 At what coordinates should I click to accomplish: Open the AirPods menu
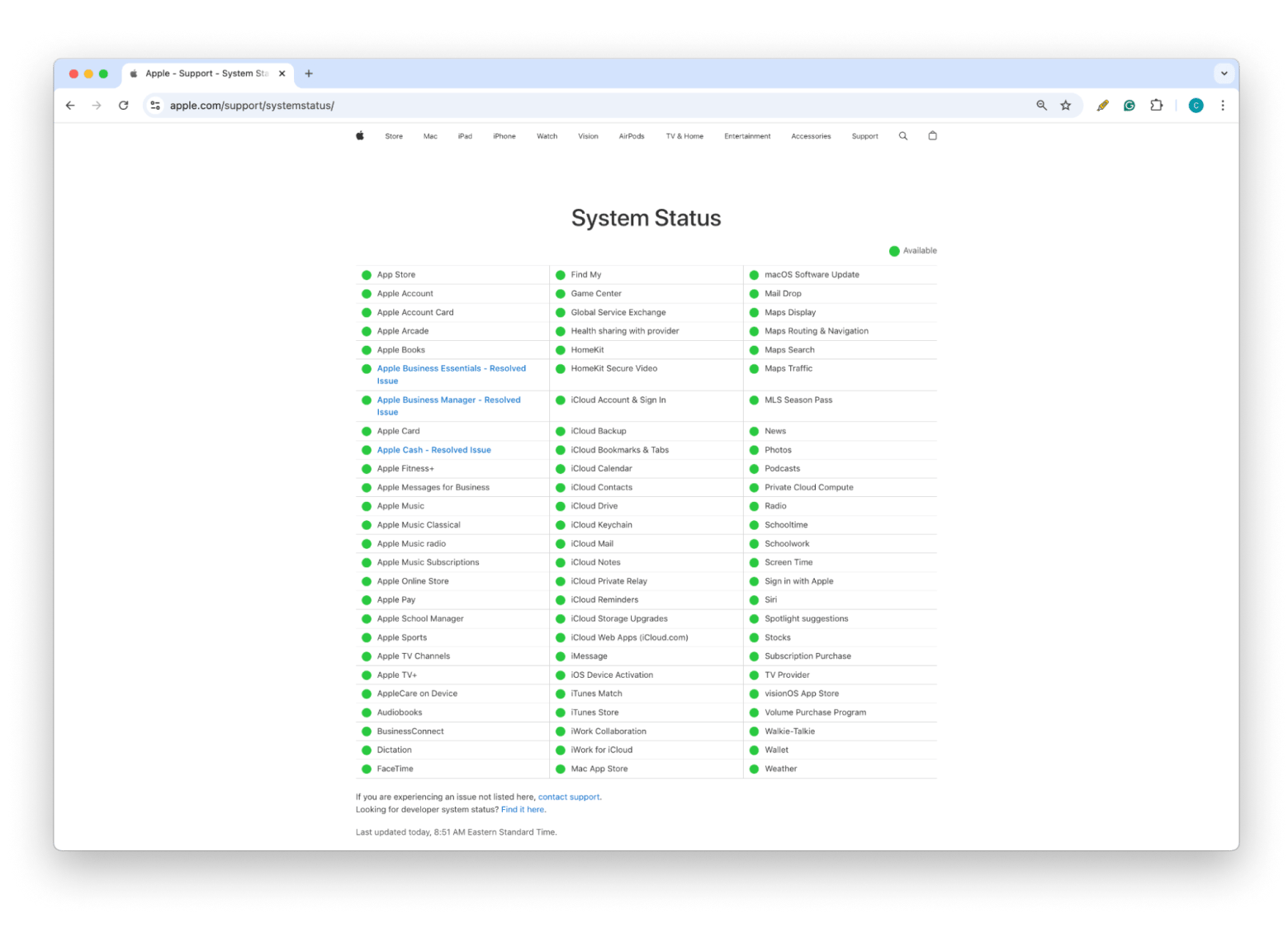(632, 136)
